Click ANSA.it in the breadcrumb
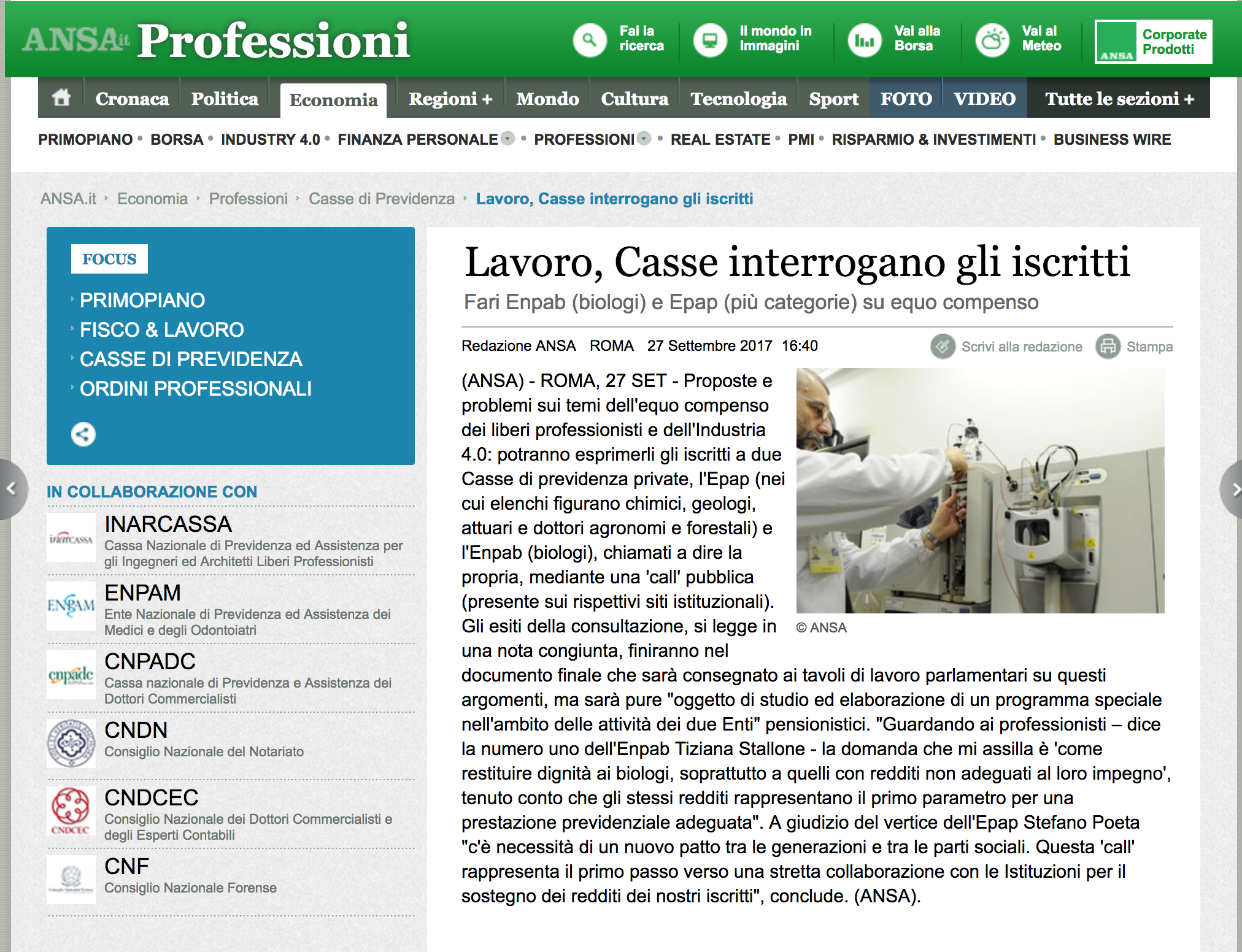Screen dimensions: 1242x952 click(68, 199)
